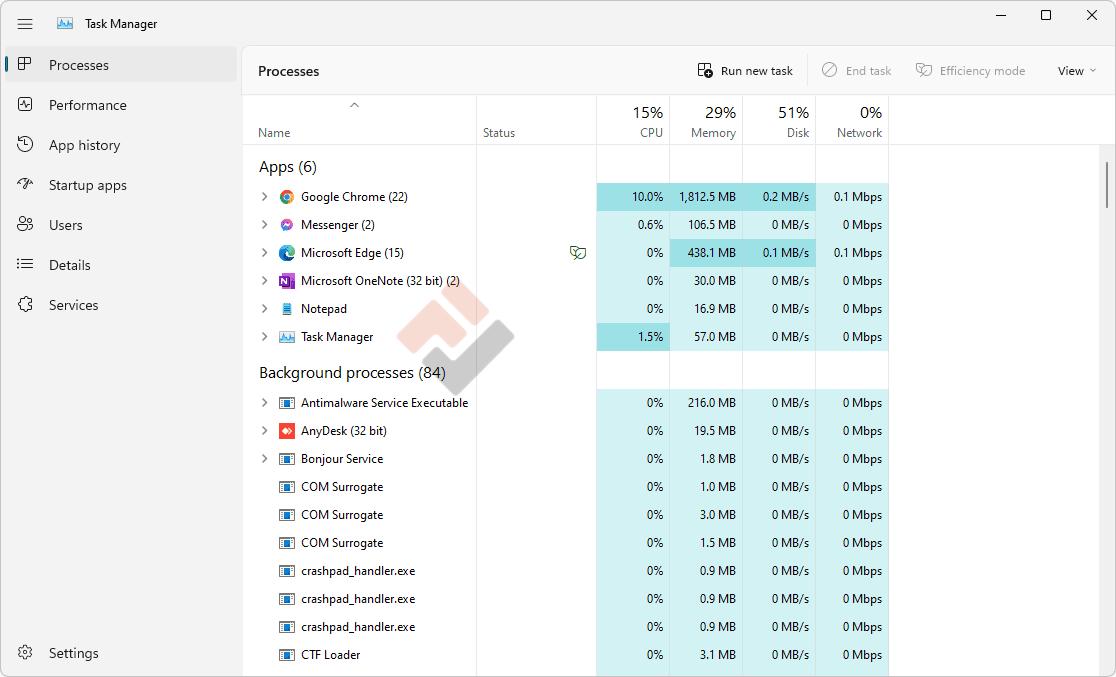Click the vertical scrollbar of process list
Viewport: 1116px width, 677px height.
tap(1106, 184)
